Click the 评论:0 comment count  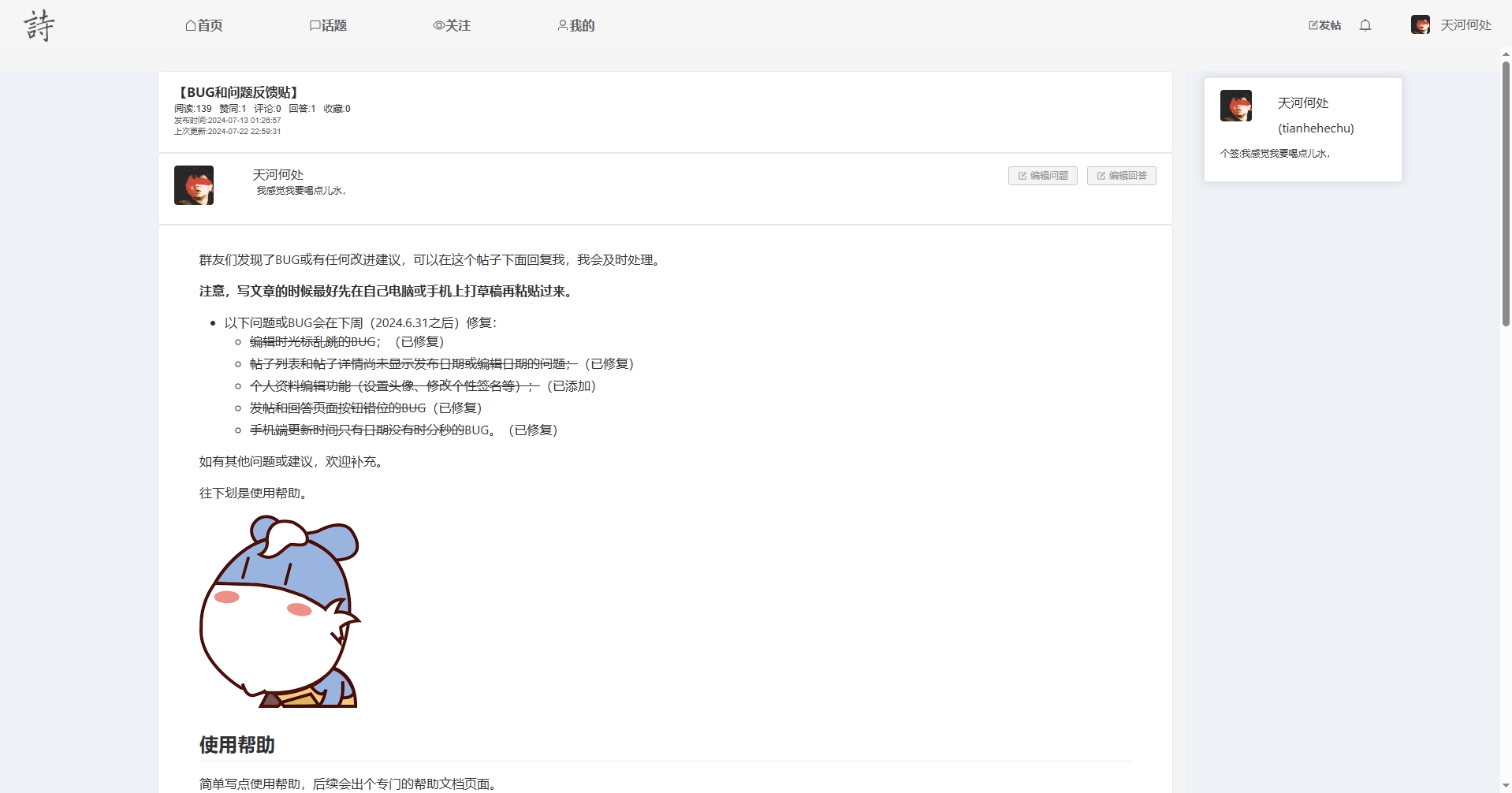click(x=267, y=109)
